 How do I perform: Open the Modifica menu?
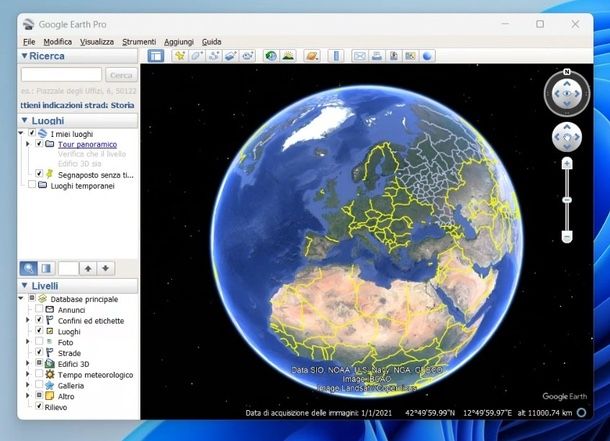click(x=58, y=42)
